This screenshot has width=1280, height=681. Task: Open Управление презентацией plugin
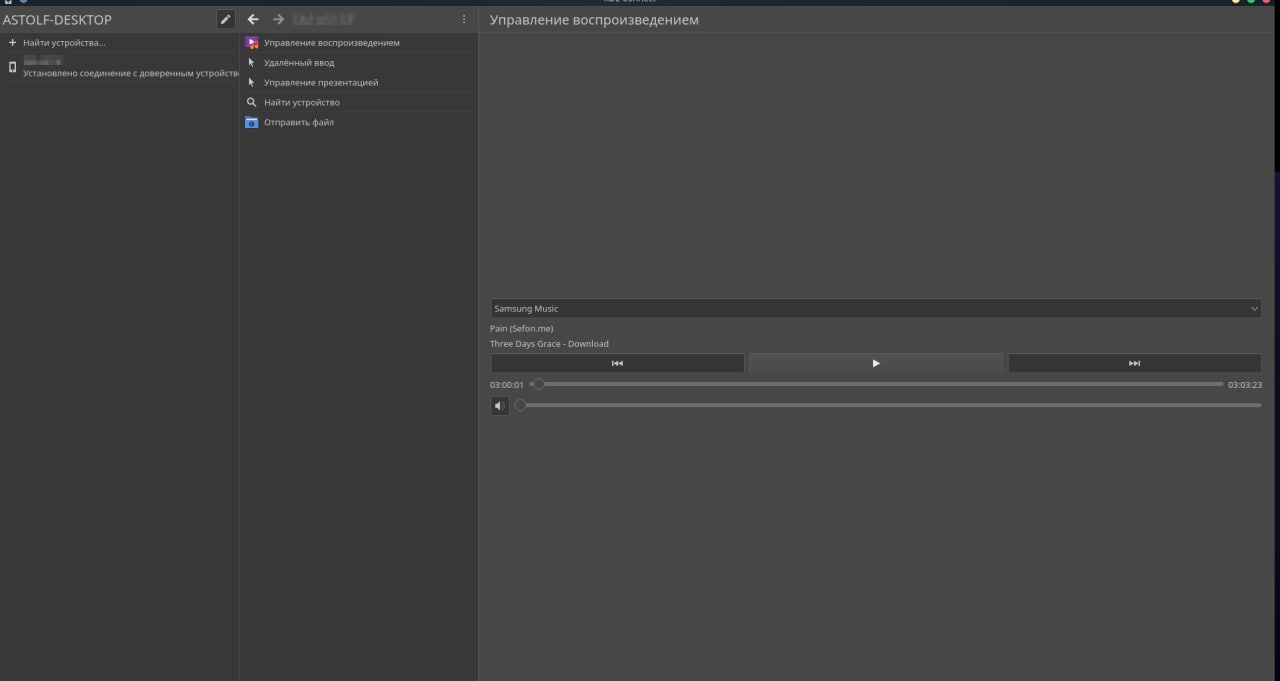(357, 83)
